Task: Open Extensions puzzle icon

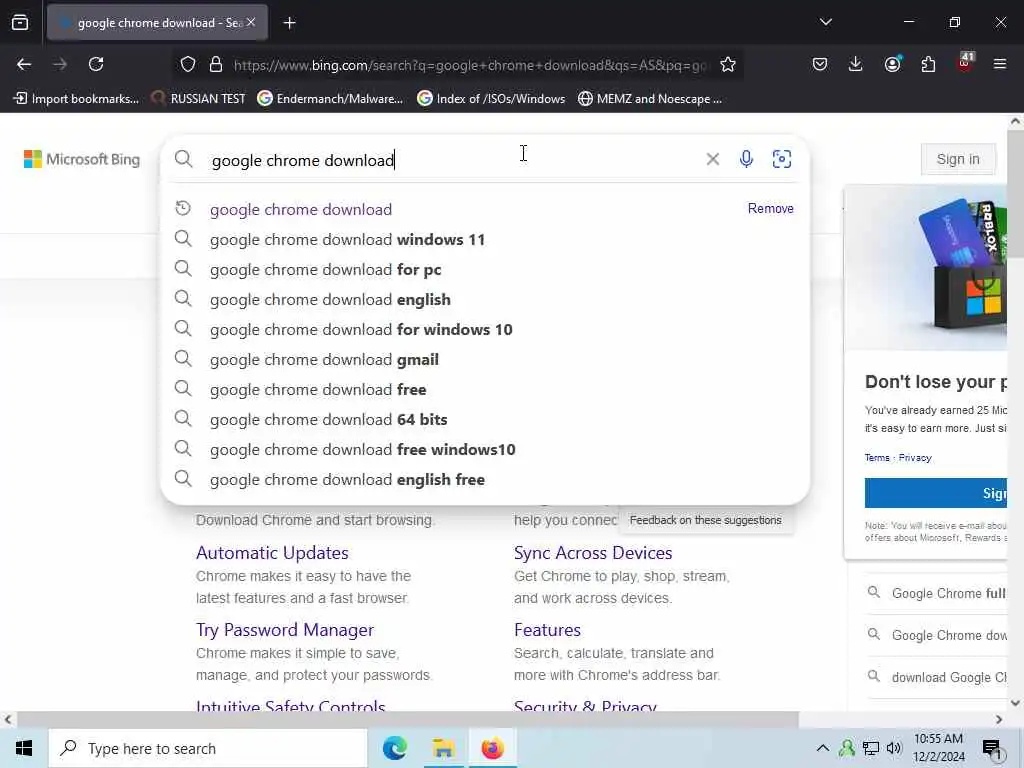Action: pos(928,64)
